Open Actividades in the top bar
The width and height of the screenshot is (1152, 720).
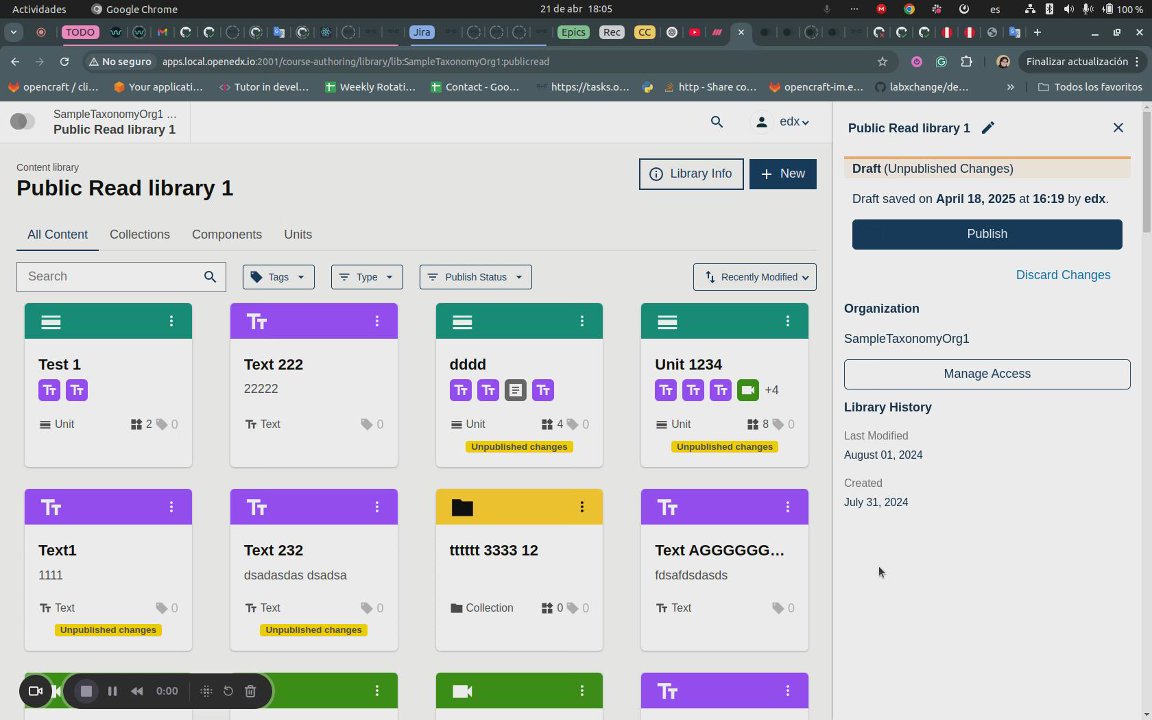pos(39,9)
